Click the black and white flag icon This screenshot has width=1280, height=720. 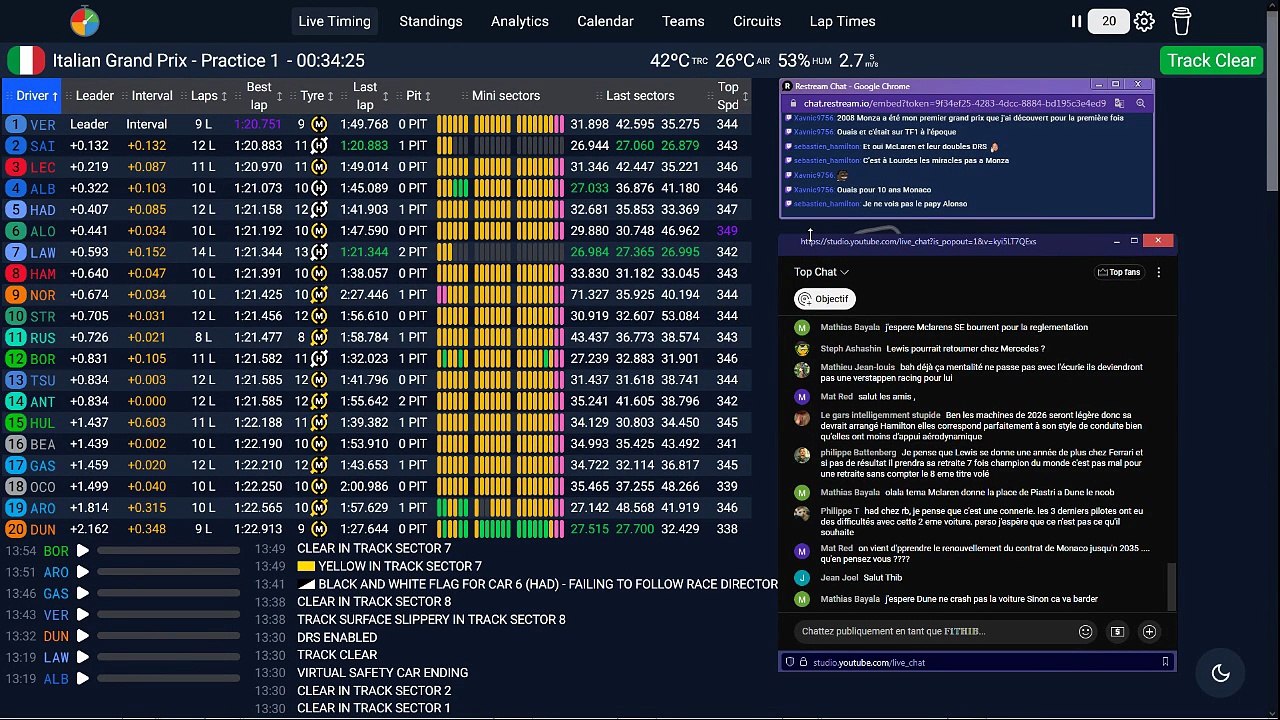[x=306, y=584]
